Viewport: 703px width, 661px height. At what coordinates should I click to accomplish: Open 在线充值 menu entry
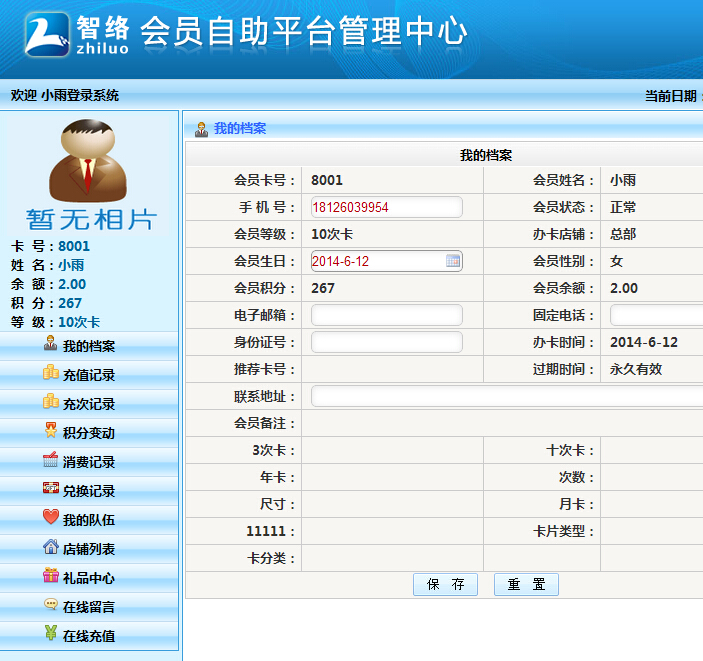pyautogui.click(x=89, y=636)
